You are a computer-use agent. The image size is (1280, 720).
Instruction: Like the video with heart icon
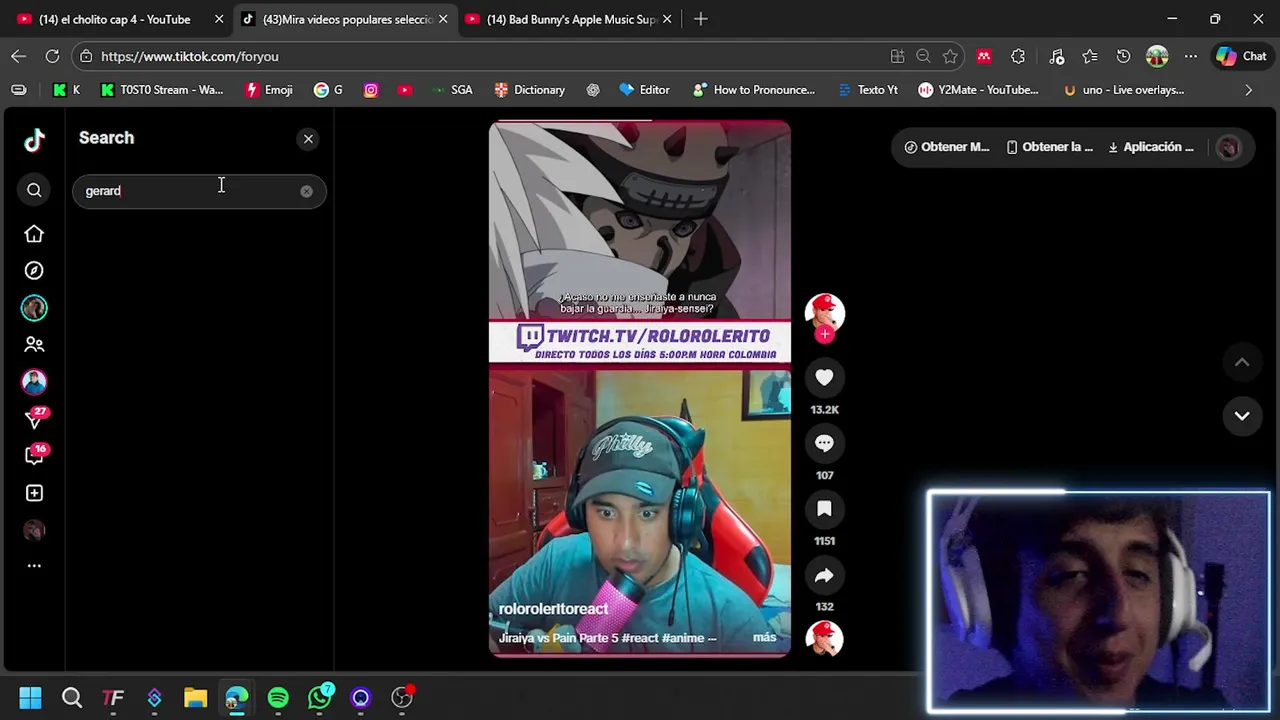tap(824, 377)
